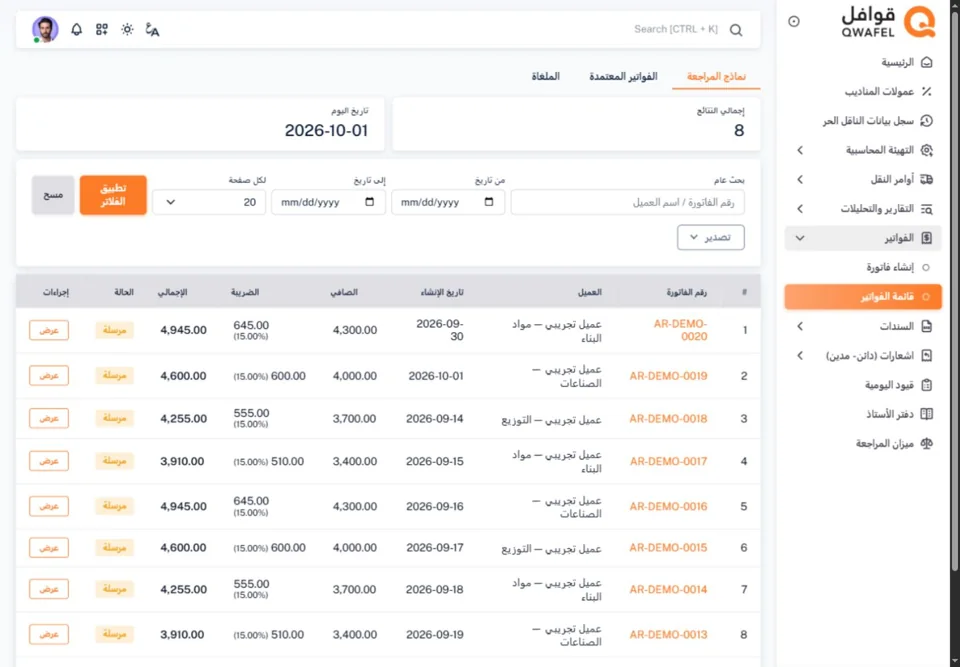Go to الرئيسية in the sidebar
The width and height of the screenshot is (960, 667).
click(863, 62)
